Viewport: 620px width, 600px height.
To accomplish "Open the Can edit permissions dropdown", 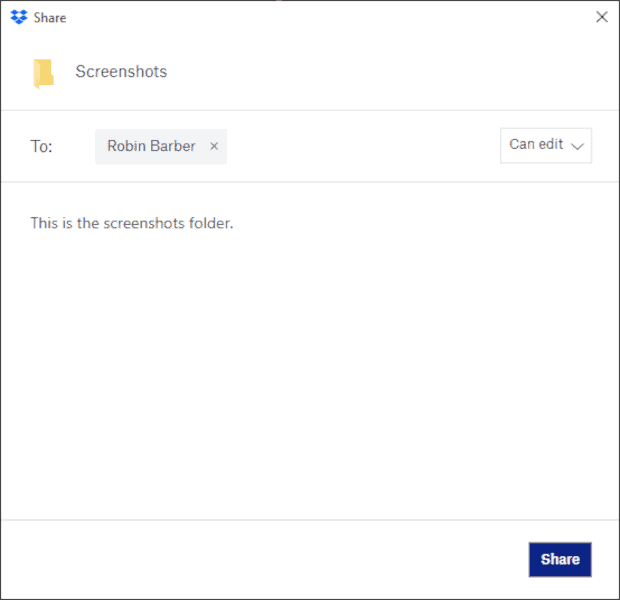I will (546, 145).
